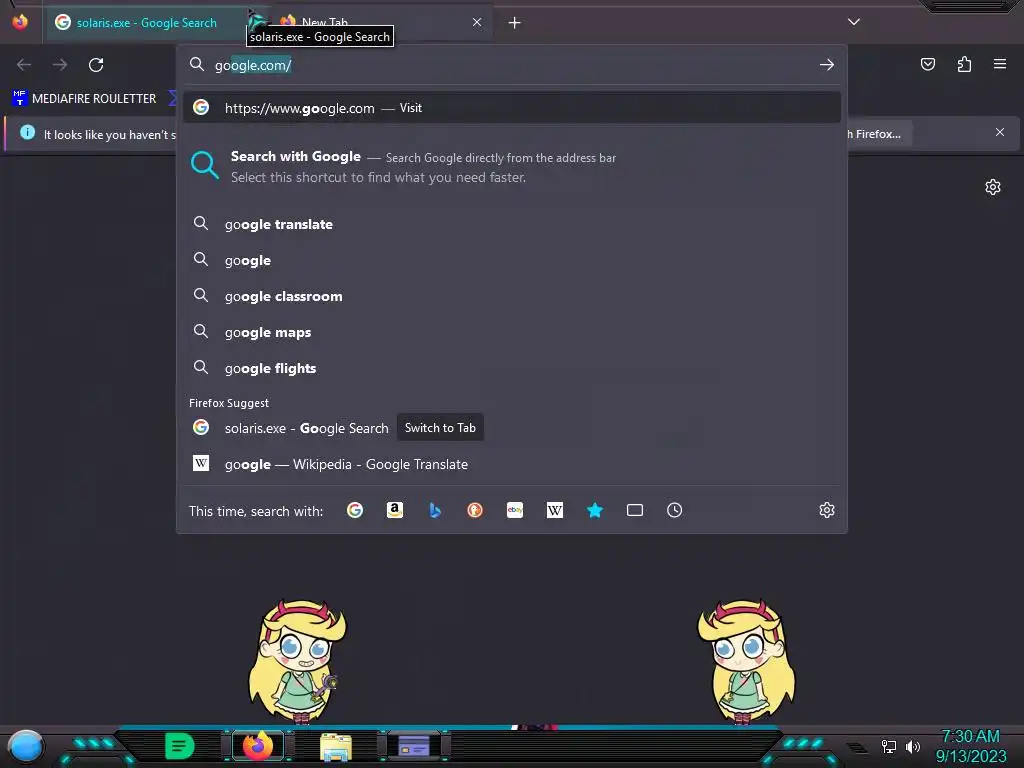Screen dimensions: 1024x768
Task: Search open tabs using the tabs icon
Action: (635, 510)
